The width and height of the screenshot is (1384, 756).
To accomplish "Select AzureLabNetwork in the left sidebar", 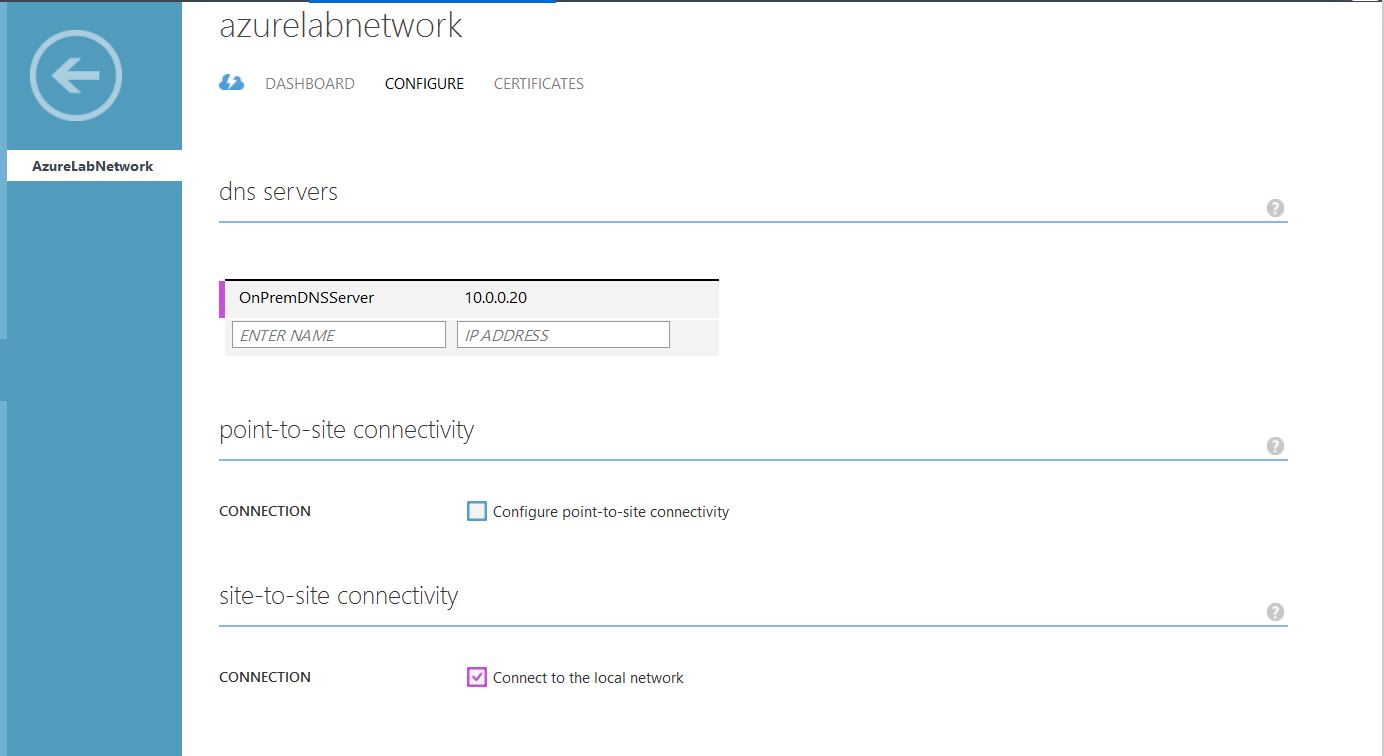I will coord(93,166).
